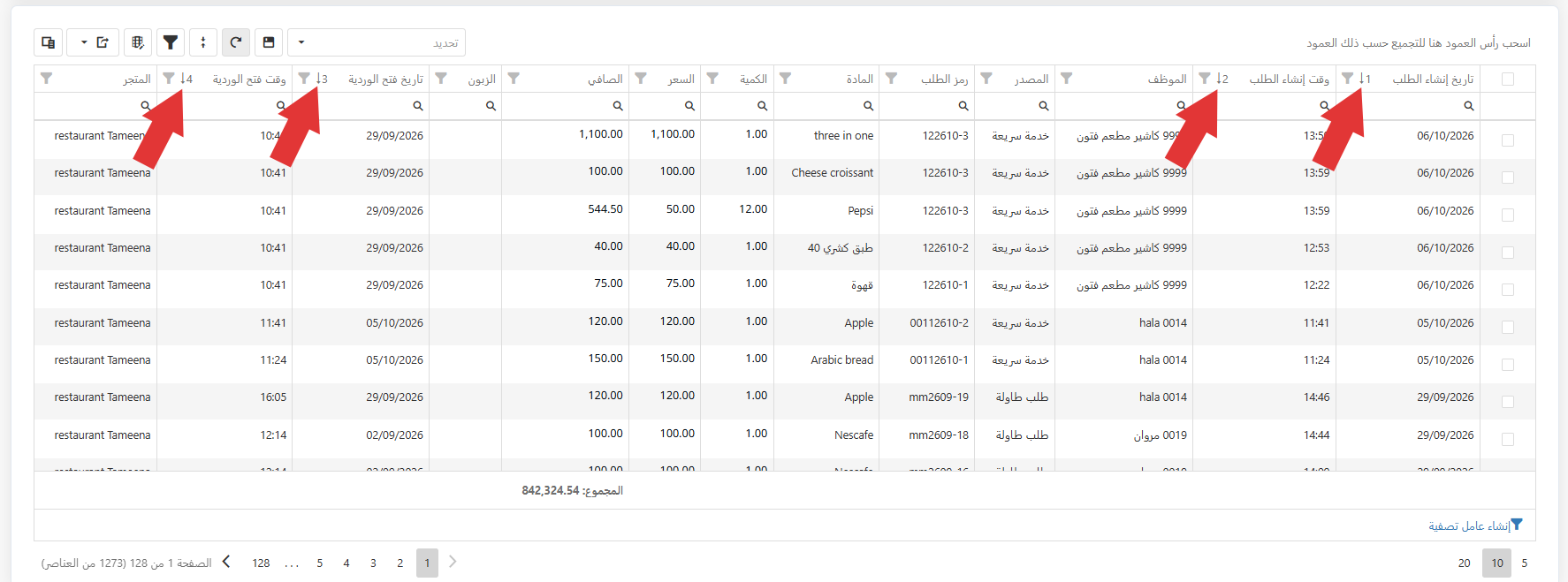This screenshot has width=1568, height=582.
Task: Open header filter for الكمية column
Action: (x=712, y=79)
